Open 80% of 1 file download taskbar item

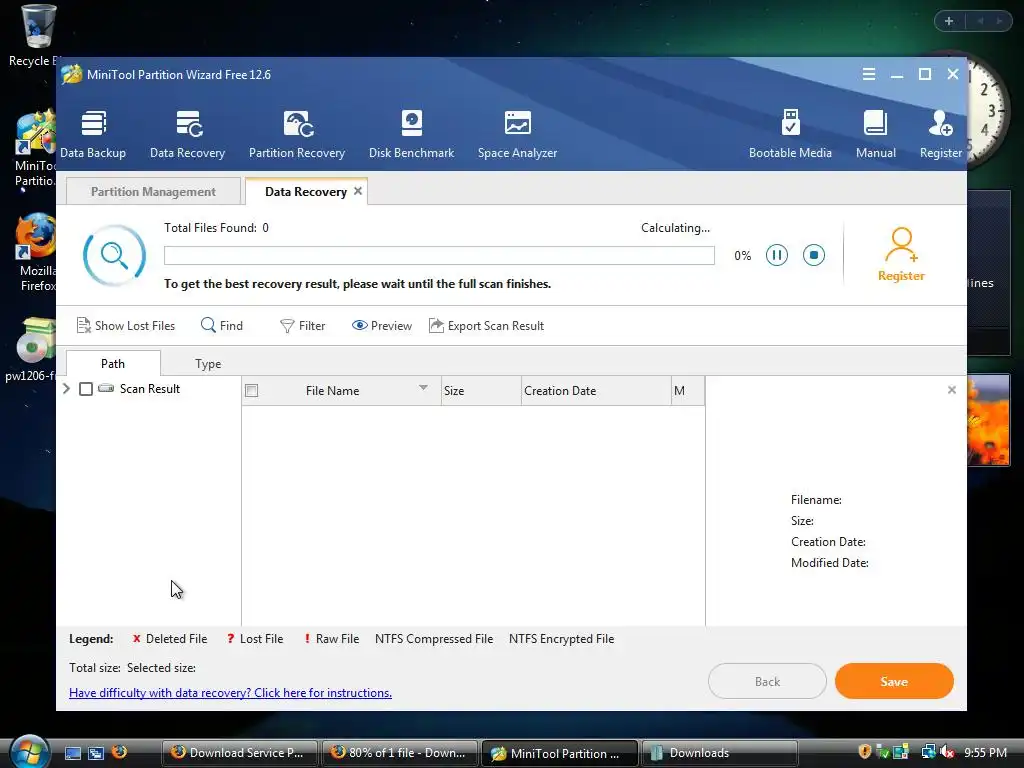[400, 753]
